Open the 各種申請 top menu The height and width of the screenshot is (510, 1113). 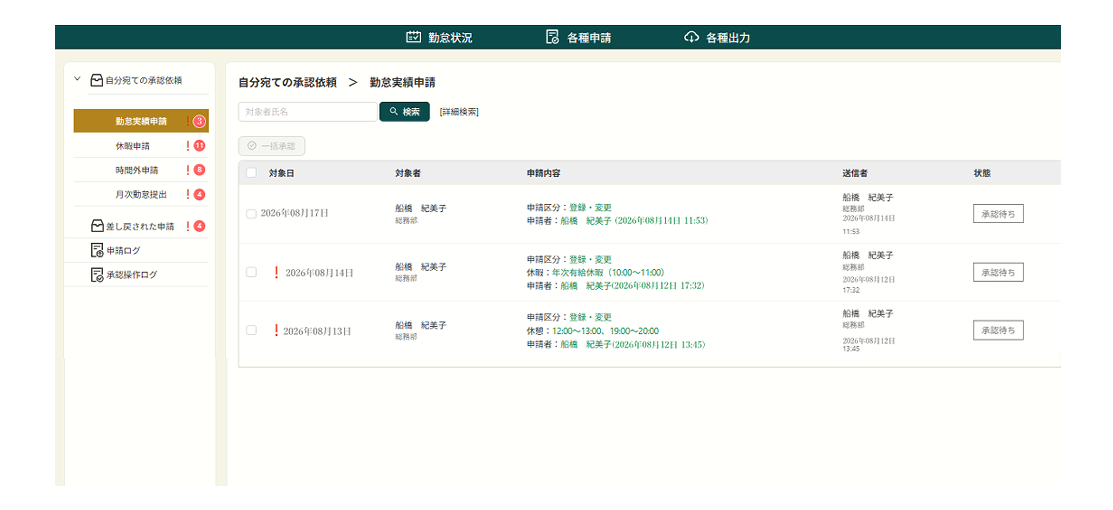578,38
